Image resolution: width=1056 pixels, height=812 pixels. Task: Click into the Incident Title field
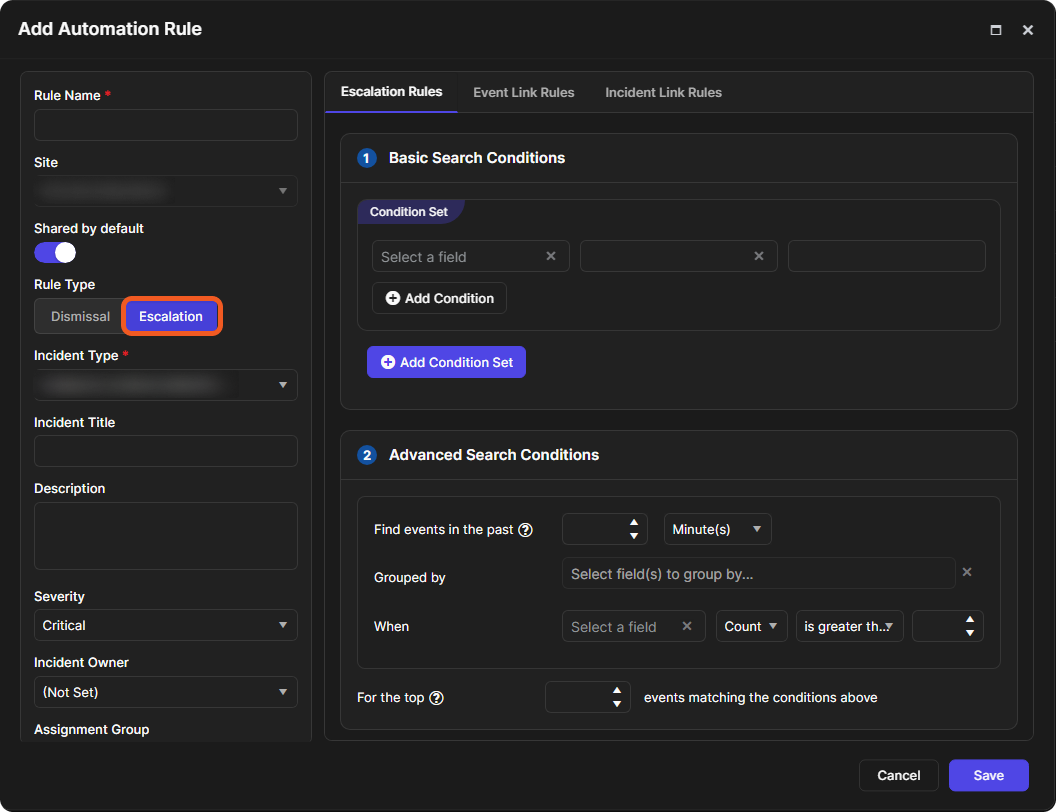tap(166, 451)
